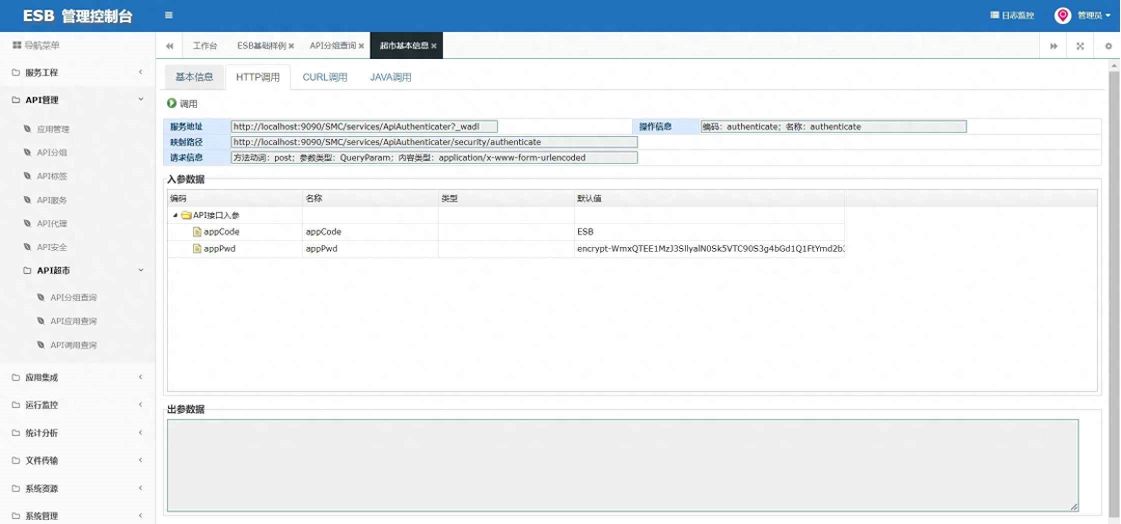Select the appCode parameter row icon
Screen dimensions: 1121x524
tap(197, 232)
